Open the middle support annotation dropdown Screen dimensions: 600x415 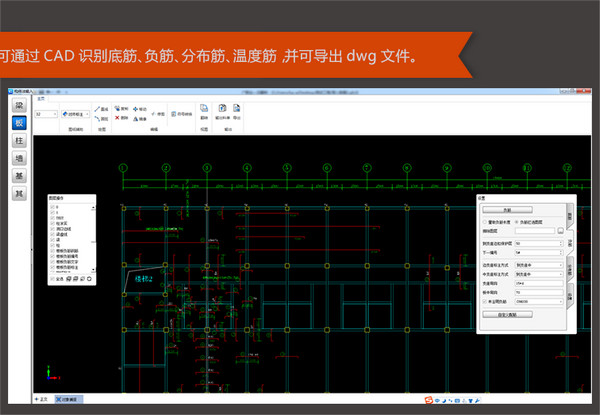click(539, 274)
